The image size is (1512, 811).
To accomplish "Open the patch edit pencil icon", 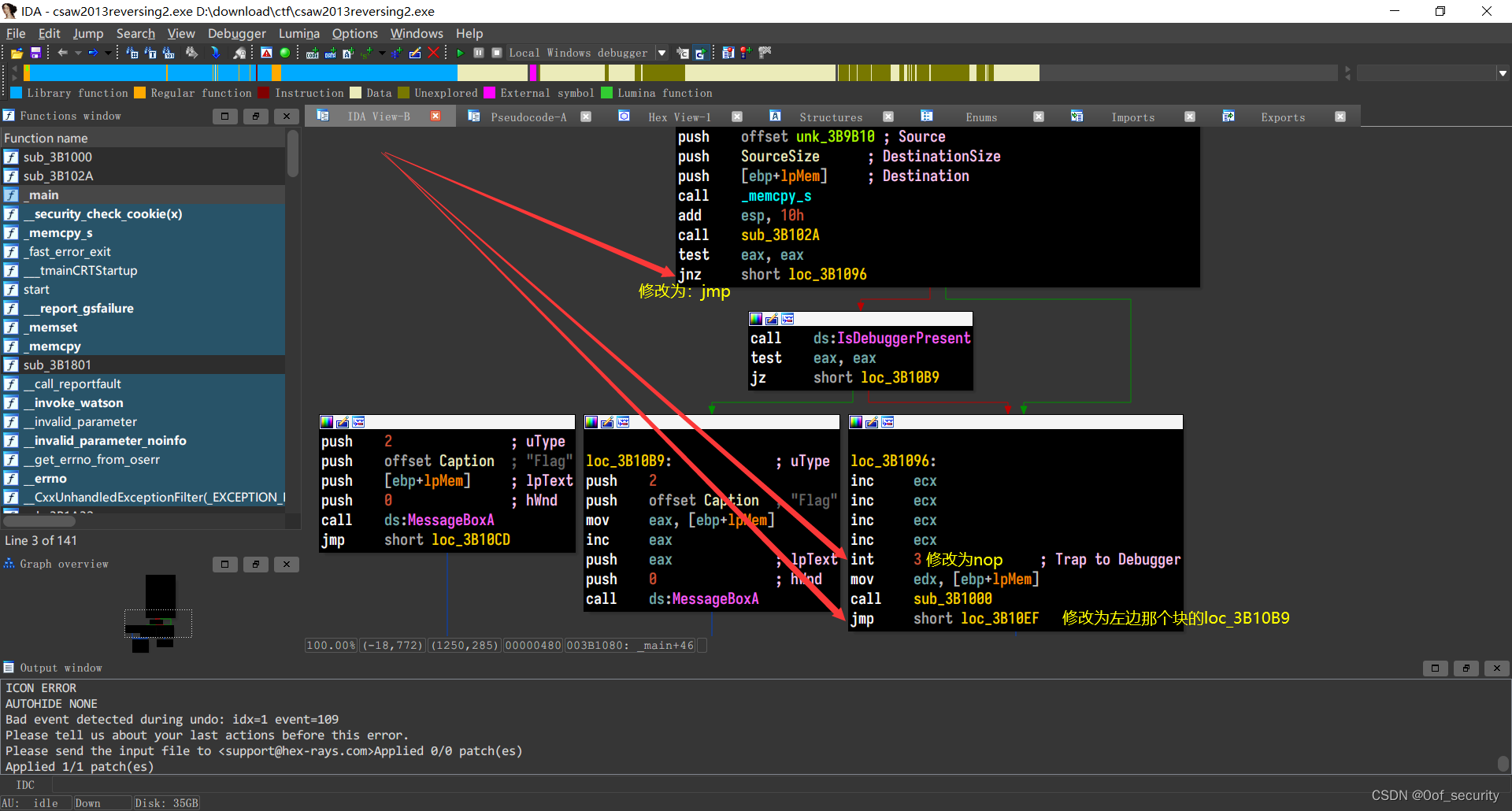I will click(x=416, y=52).
